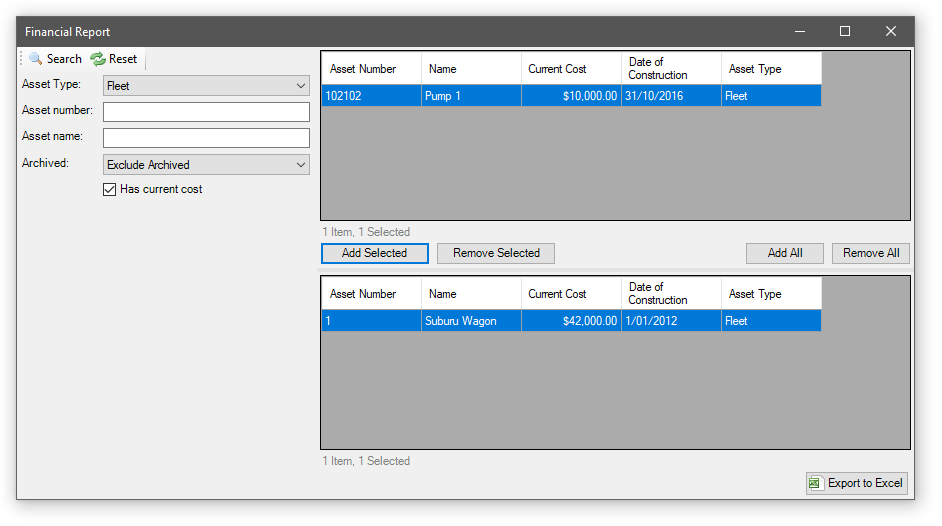Focus the Asset name text box
This screenshot has height=526, width=942.
coord(206,138)
